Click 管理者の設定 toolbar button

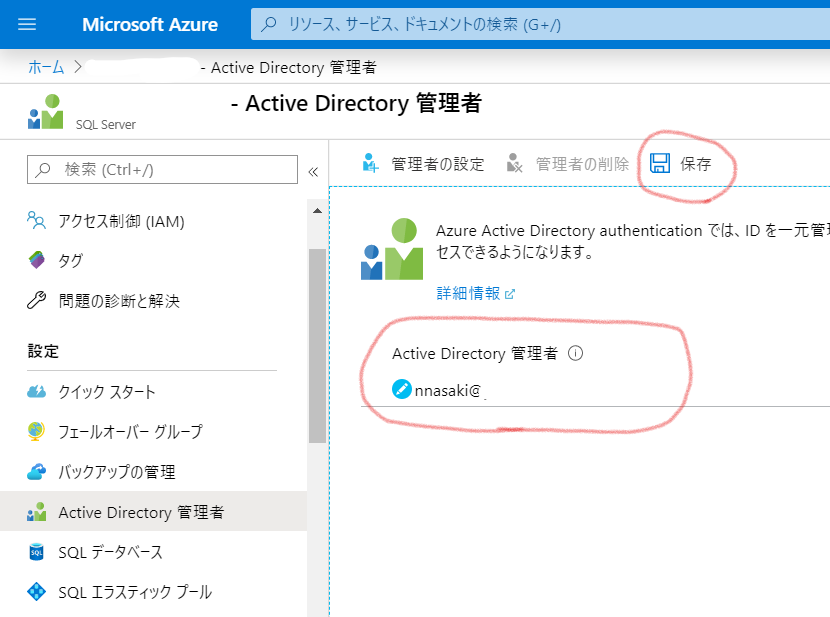(x=423, y=164)
